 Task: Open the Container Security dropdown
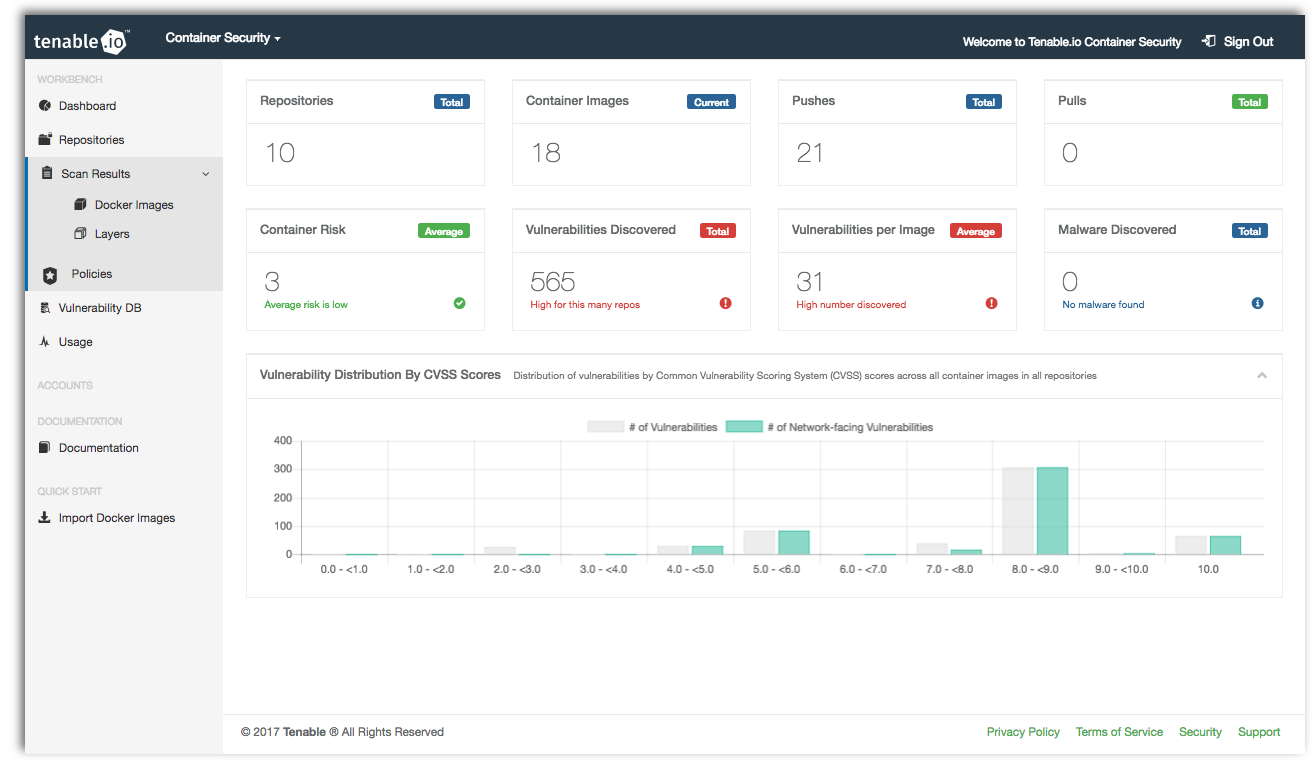223,38
